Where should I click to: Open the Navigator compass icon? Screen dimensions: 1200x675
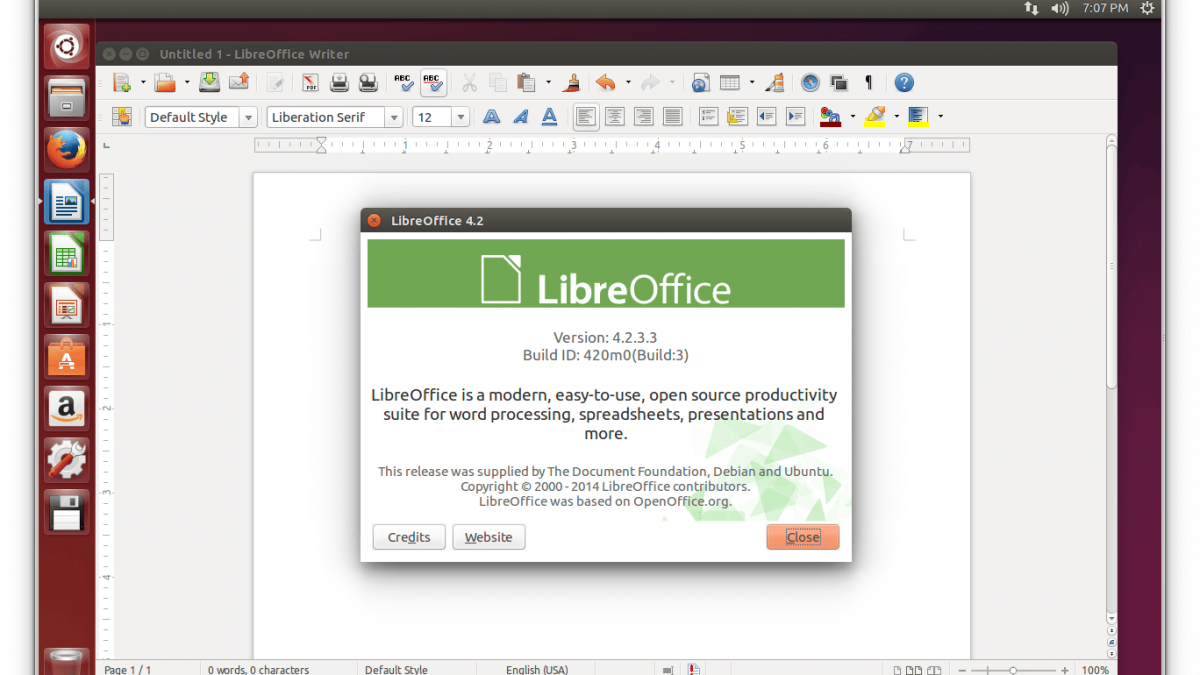[x=811, y=83]
